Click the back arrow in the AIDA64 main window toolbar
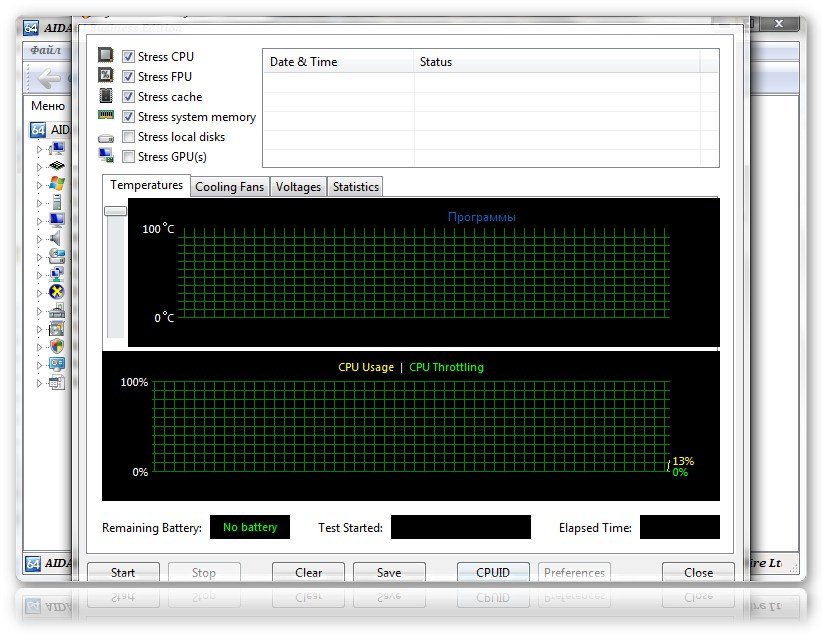 click(x=49, y=78)
